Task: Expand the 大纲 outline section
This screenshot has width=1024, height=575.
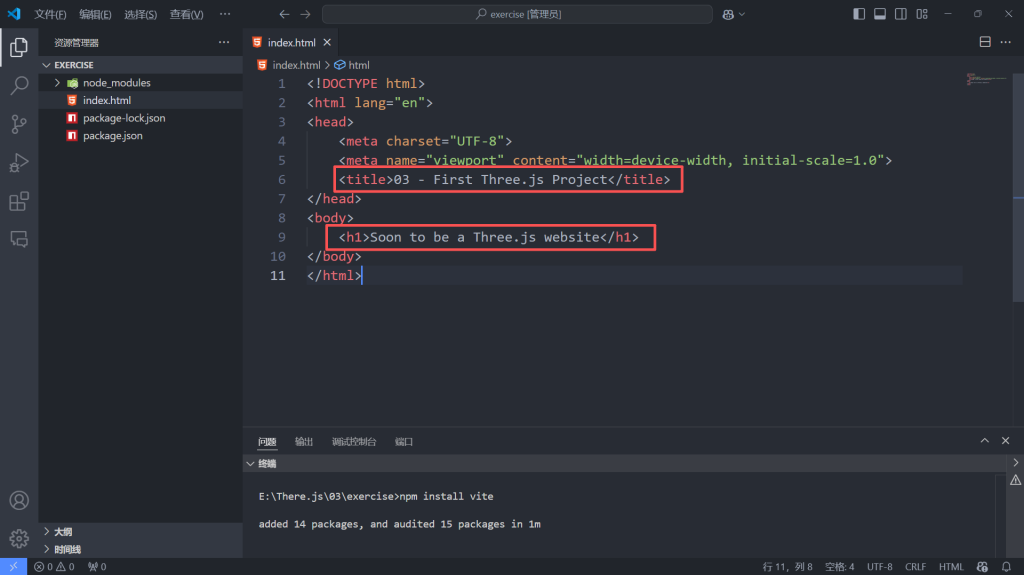Action: tap(46, 532)
